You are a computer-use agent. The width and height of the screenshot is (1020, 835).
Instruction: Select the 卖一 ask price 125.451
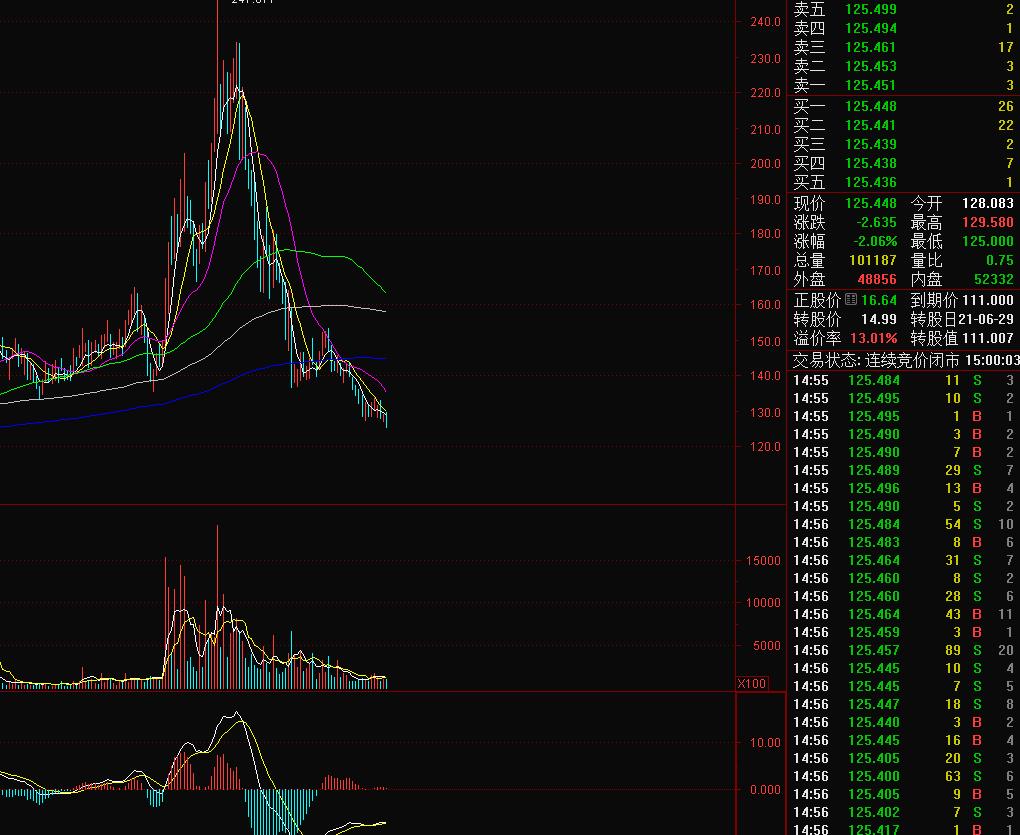pos(870,85)
